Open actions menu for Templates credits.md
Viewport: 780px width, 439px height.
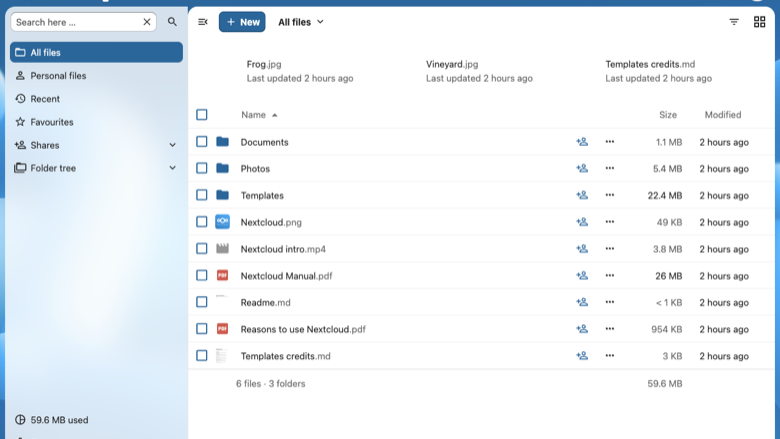point(609,356)
